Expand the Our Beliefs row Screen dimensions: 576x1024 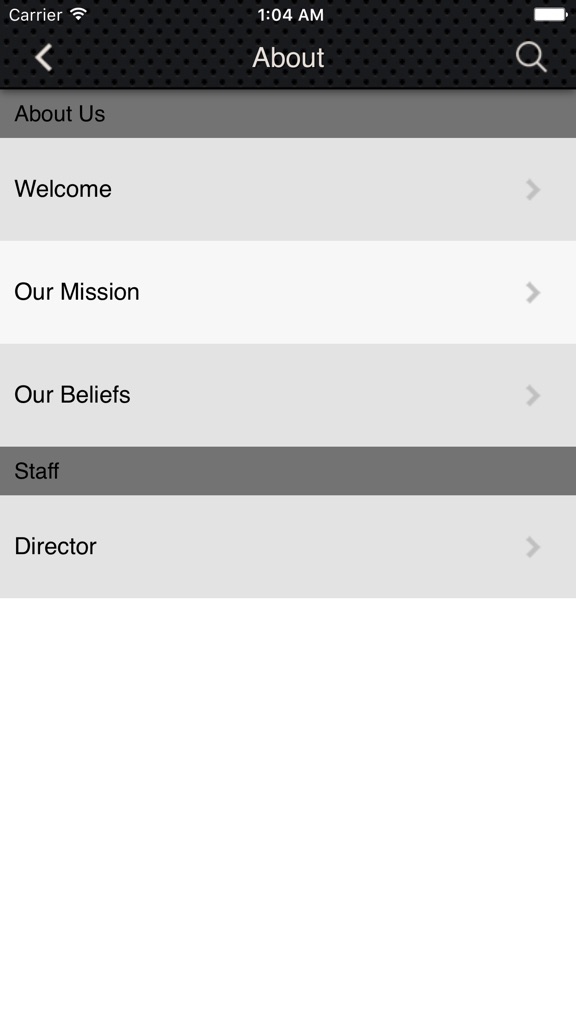[x=288, y=395]
